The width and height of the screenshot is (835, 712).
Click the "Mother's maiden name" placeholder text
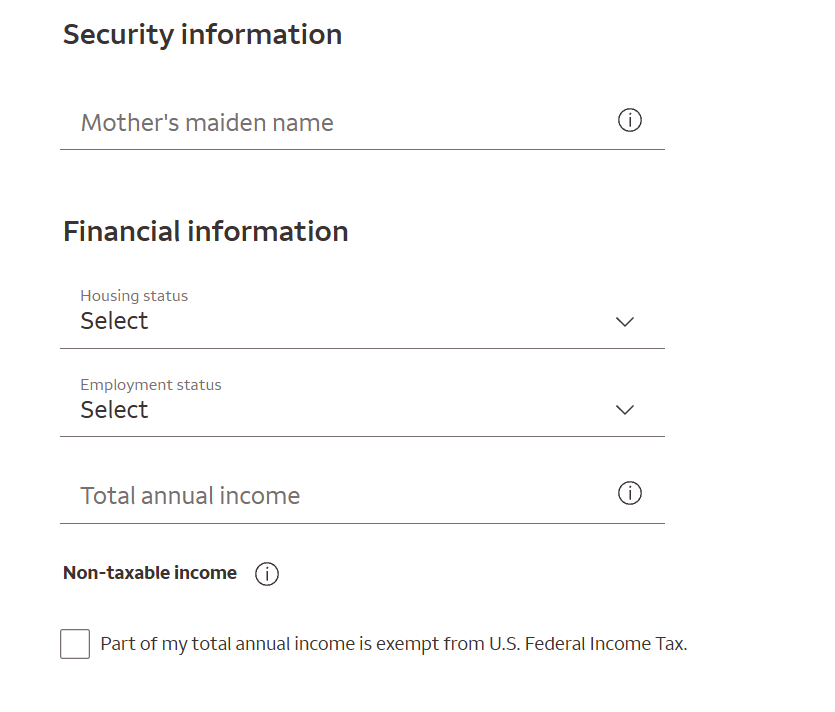[207, 123]
